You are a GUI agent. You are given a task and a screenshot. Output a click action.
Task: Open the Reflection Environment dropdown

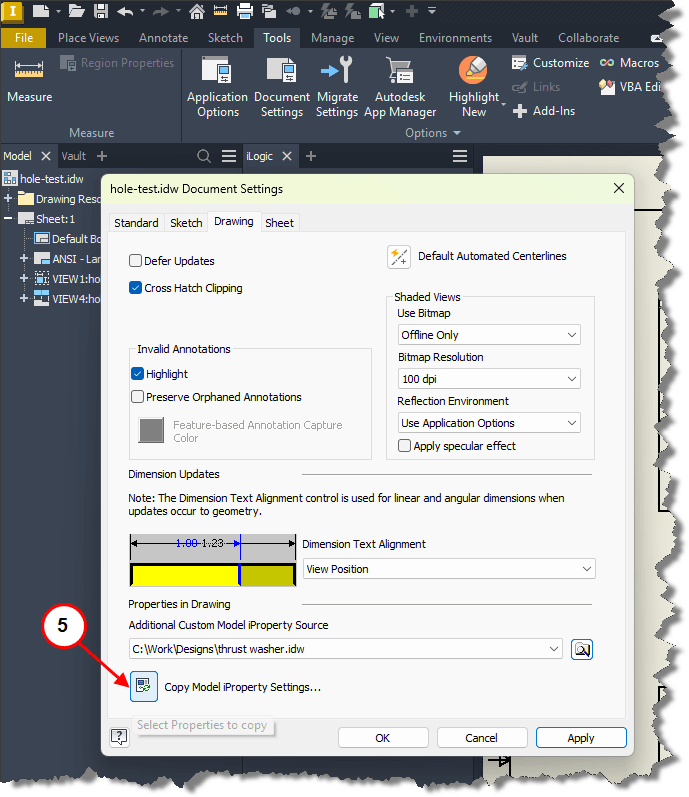coord(489,423)
